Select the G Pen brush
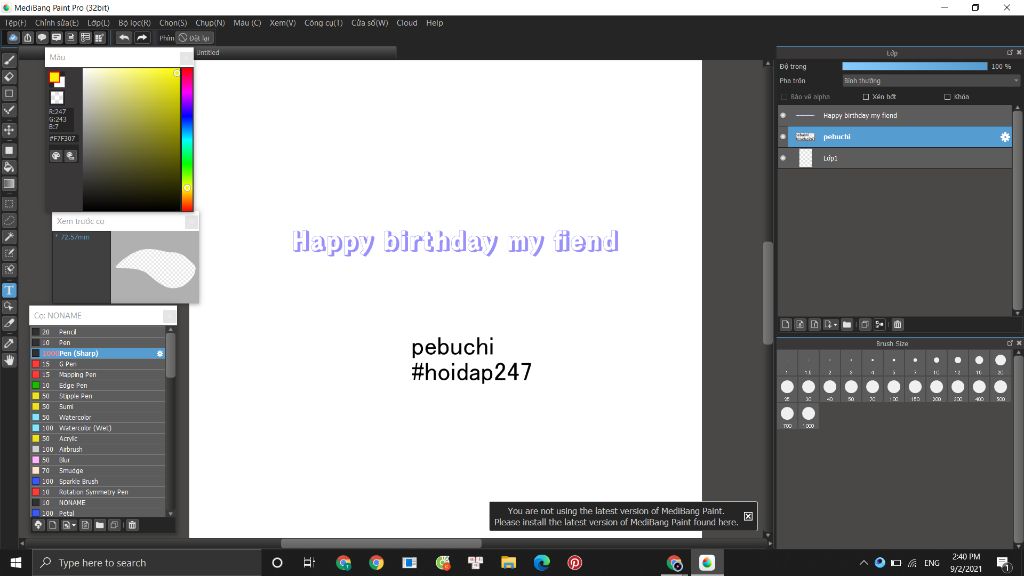The image size is (1024, 576). (x=98, y=364)
